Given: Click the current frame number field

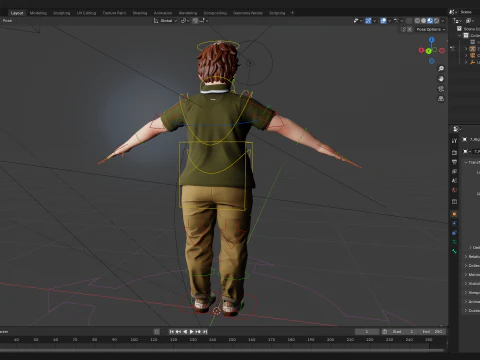Looking at the screenshot, I should click(367, 332).
